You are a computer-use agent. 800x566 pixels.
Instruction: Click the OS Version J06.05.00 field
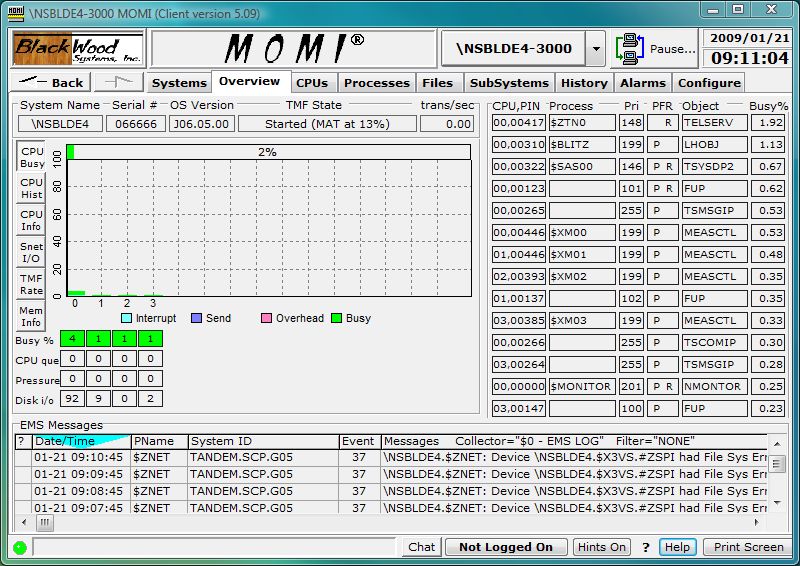202,124
